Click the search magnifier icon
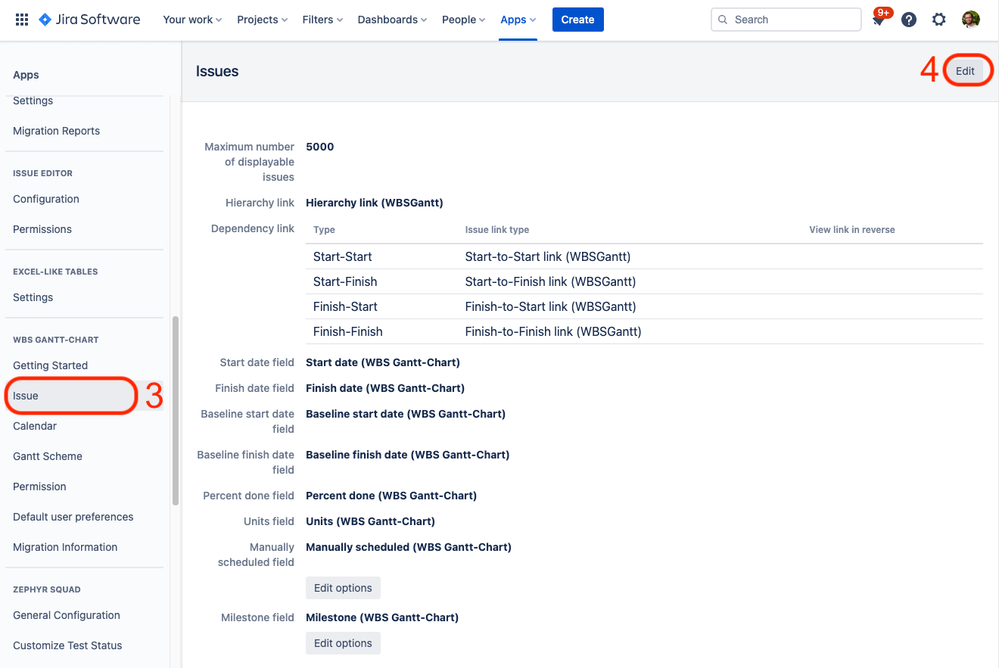The height and width of the screenshot is (668, 999). coord(722,20)
